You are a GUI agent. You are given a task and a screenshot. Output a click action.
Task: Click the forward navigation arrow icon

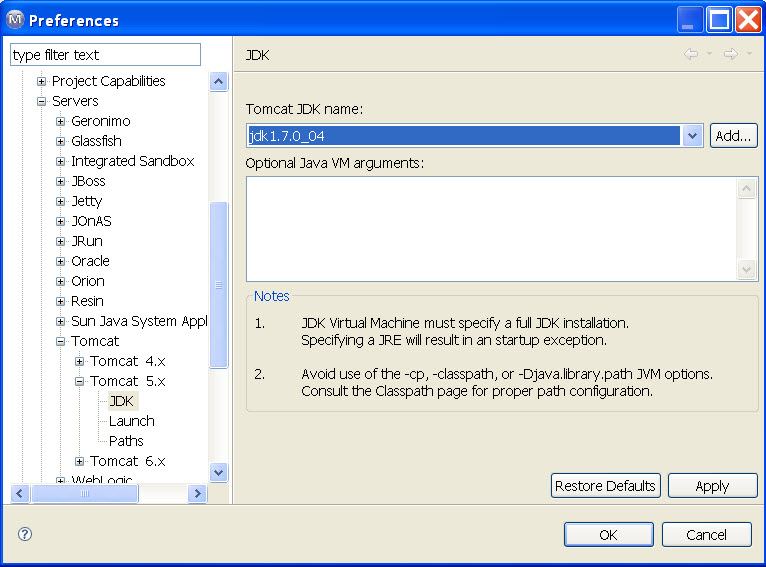731,54
